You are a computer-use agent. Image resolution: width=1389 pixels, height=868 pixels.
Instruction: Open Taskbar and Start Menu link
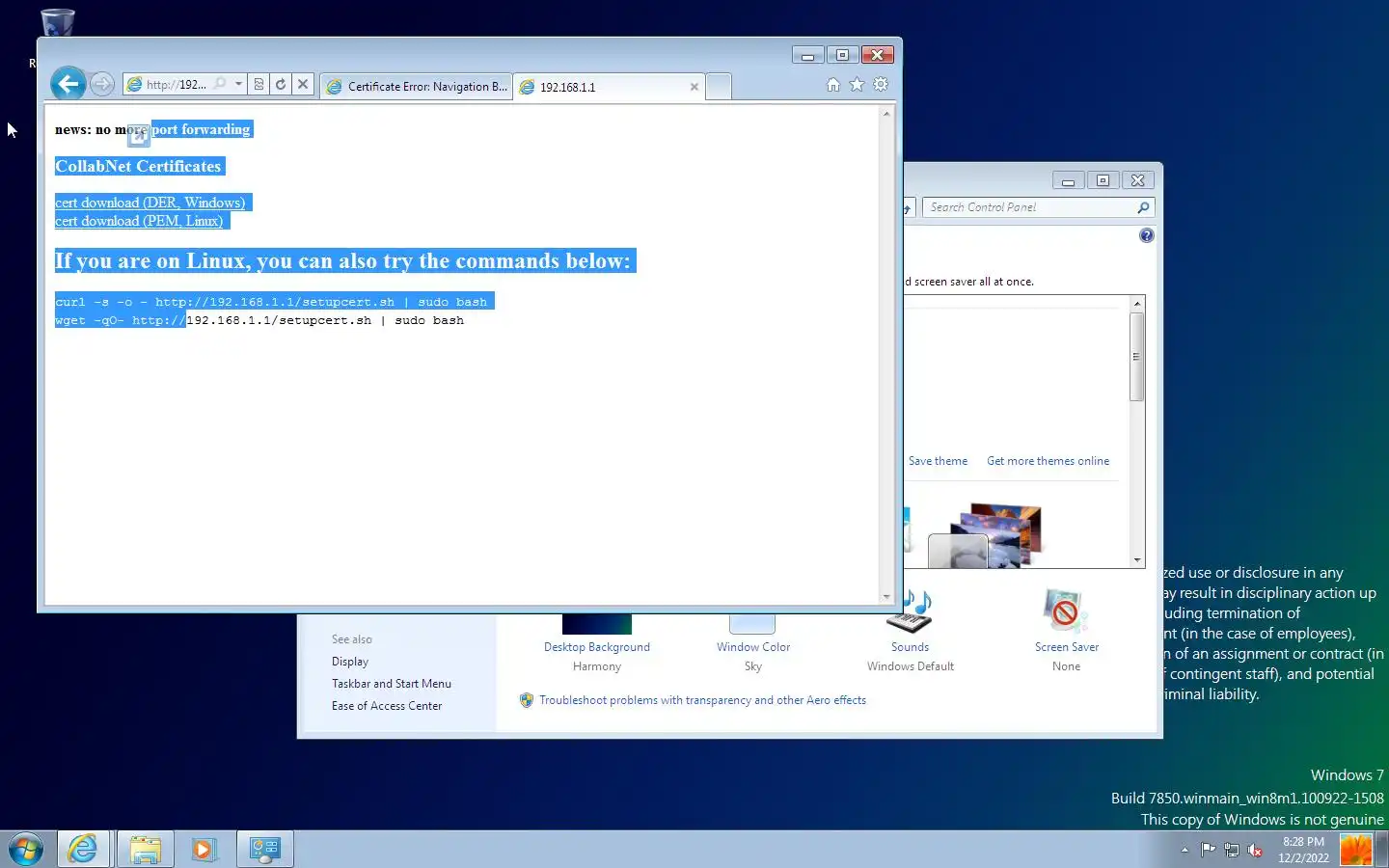pyautogui.click(x=392, y=684)
